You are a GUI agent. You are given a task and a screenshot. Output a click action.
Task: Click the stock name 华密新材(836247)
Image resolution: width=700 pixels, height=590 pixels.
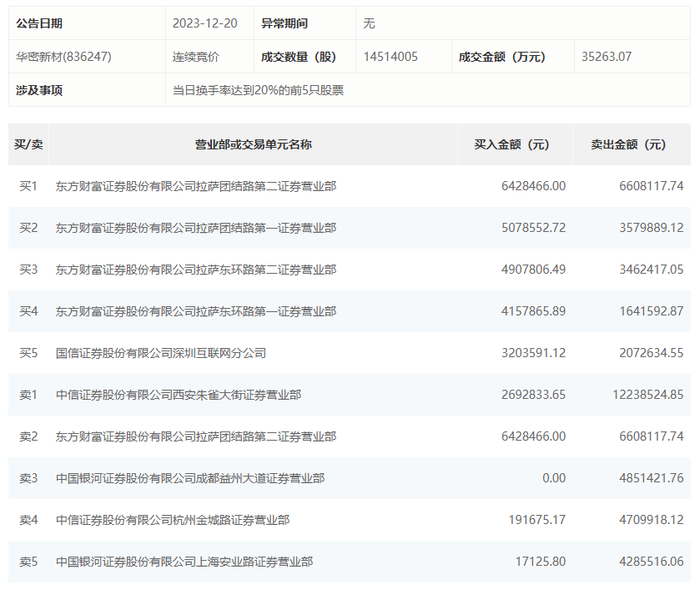pyautogui.click(x=64, y=57)
